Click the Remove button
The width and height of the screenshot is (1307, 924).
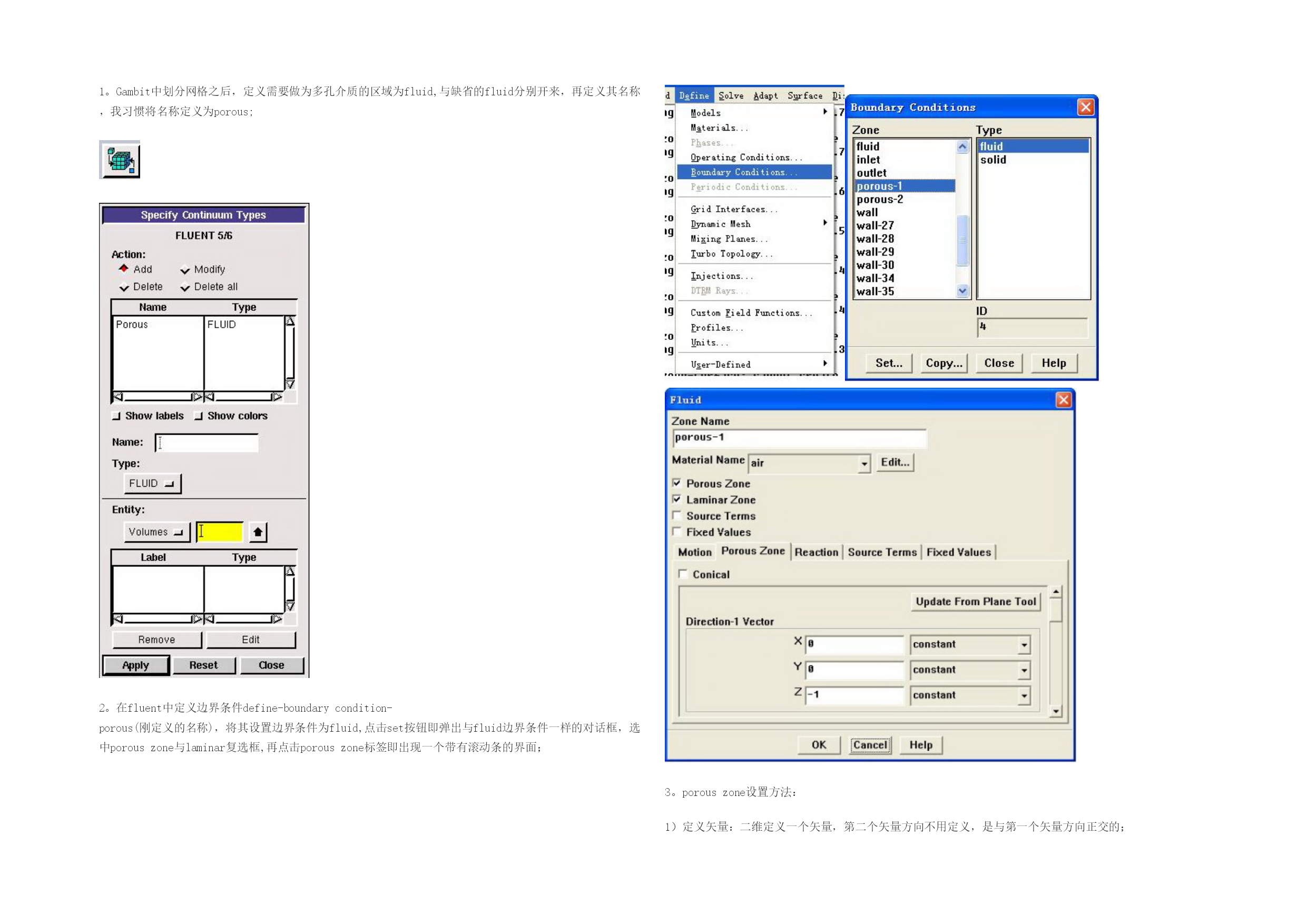pos(156,640)
